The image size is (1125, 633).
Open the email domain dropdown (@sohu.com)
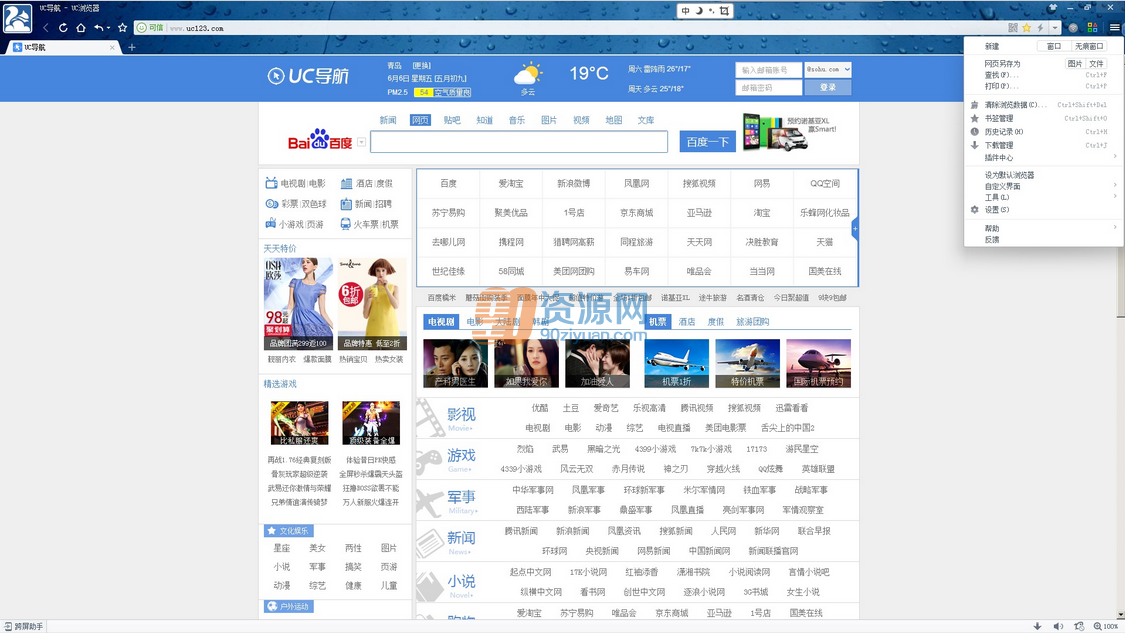coord(827,70)
